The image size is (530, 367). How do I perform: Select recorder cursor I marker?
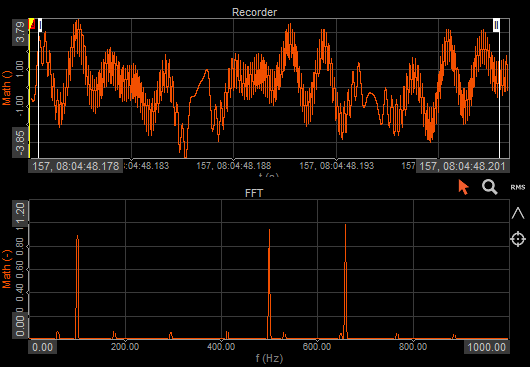click(x=40, y=25)
